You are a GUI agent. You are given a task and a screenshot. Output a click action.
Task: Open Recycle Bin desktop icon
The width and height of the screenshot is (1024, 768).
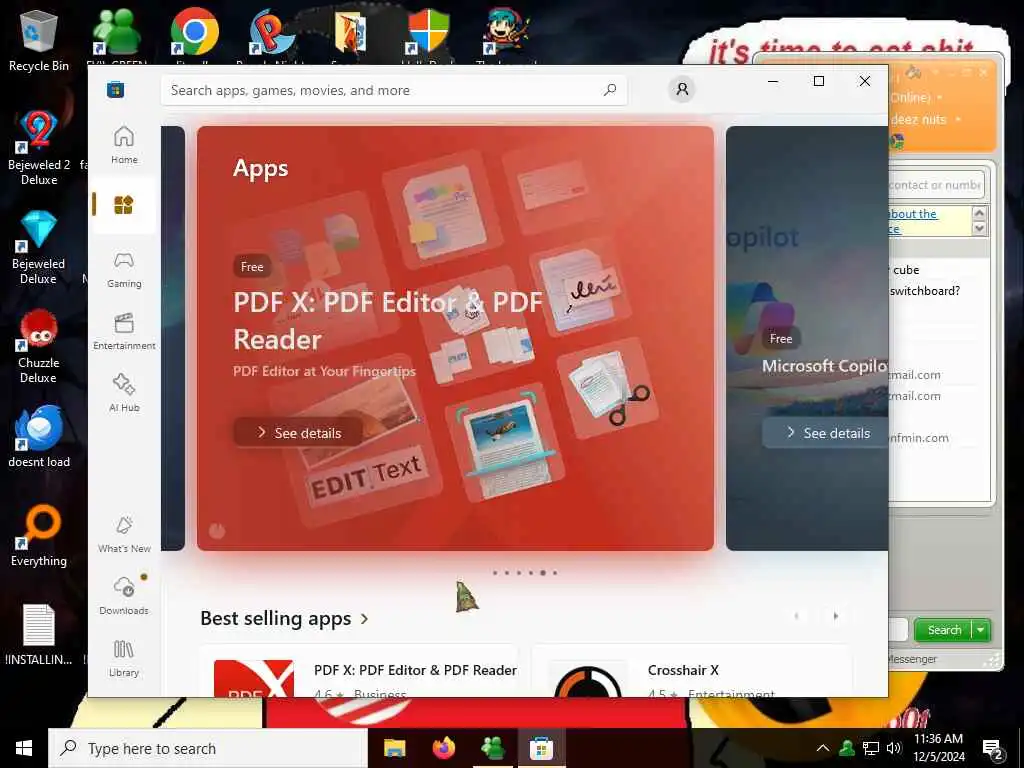tap(39, 41)
